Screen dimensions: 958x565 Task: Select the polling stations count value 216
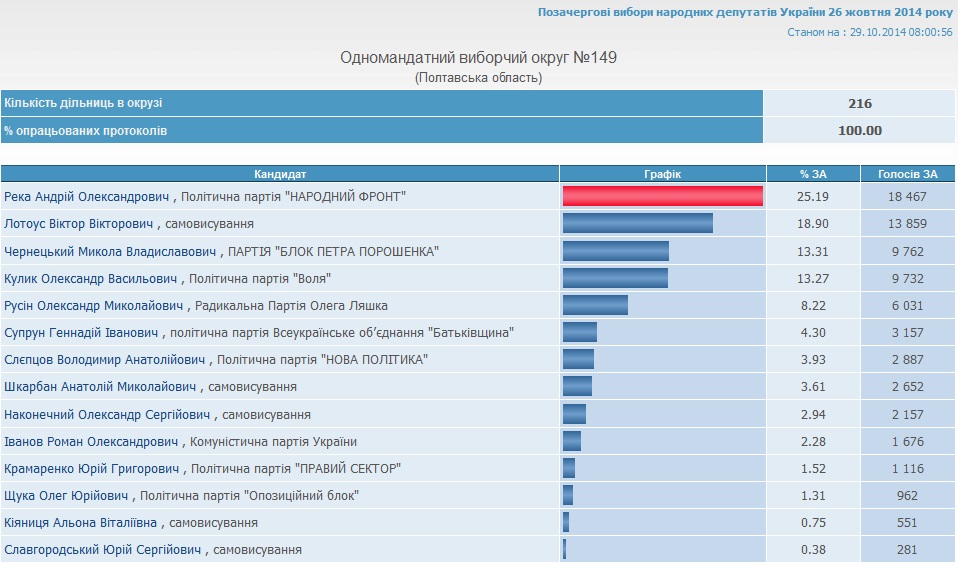[859, 103]
